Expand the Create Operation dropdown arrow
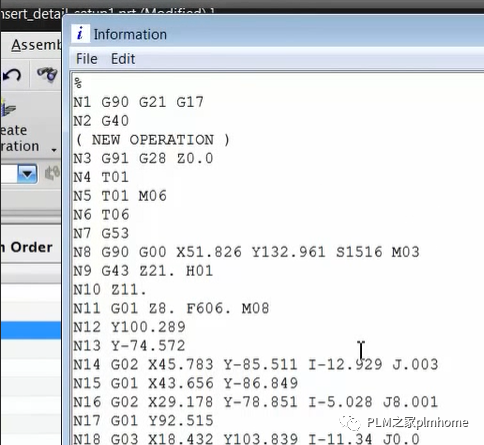 pyautogui.click(x=54, y=150)
